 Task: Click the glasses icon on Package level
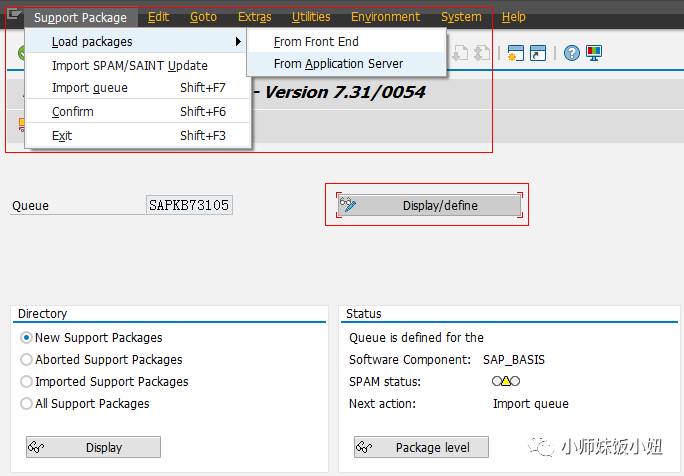tap(364, 447)
